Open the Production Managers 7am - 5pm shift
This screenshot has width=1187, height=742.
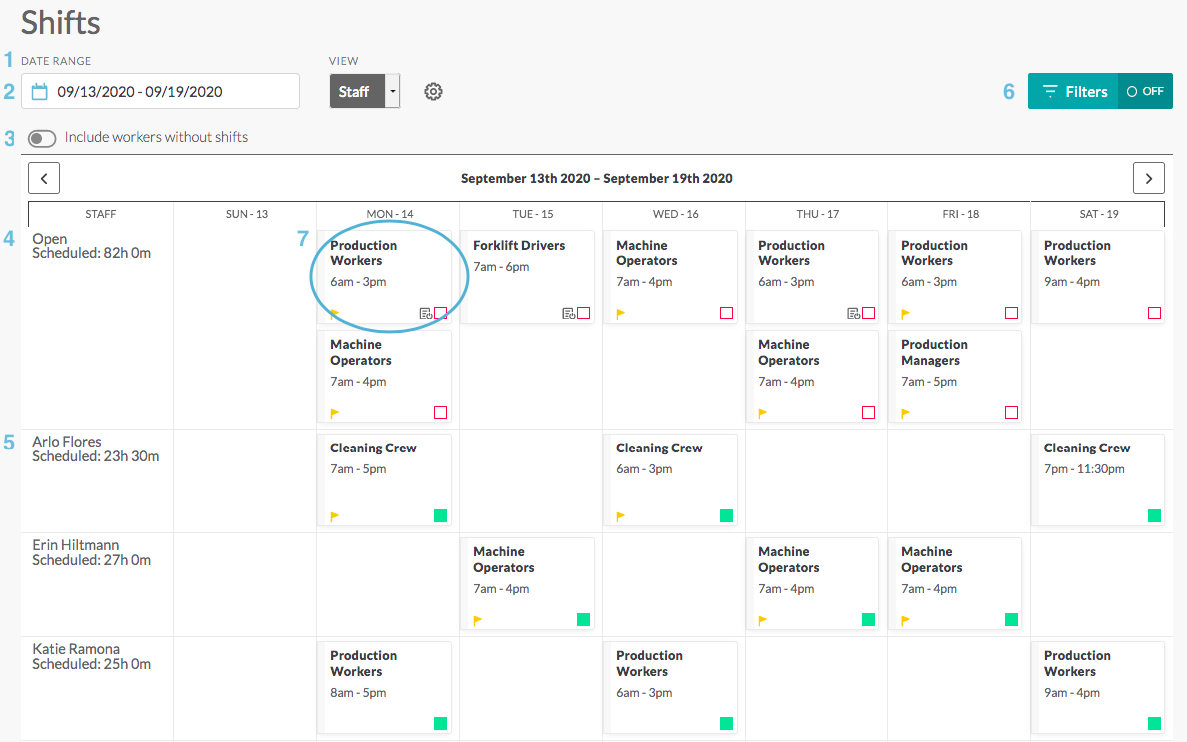coord(955,376)
